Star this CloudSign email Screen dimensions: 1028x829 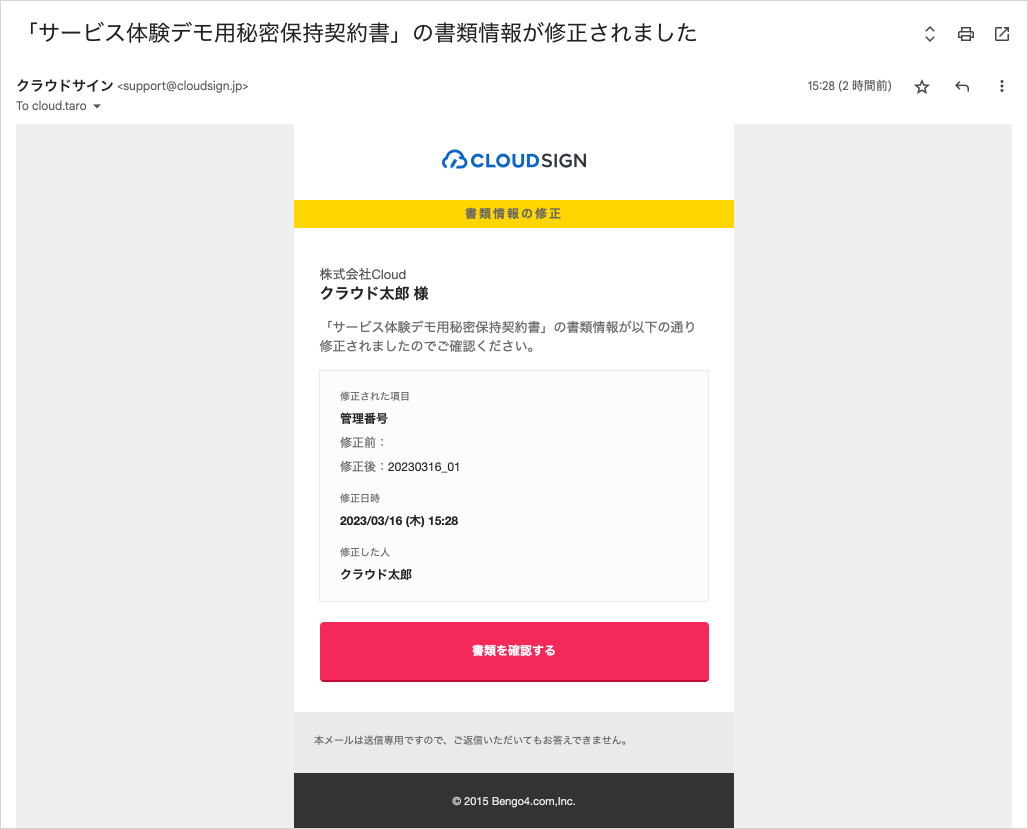(x=922, y=87)
